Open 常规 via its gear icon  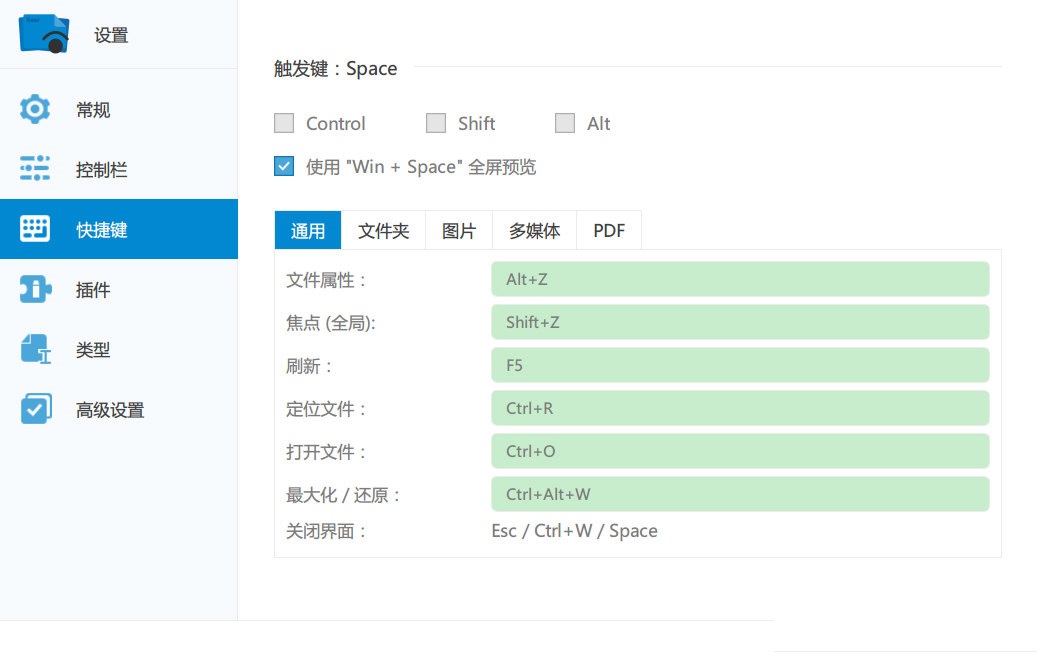point(35,109)
